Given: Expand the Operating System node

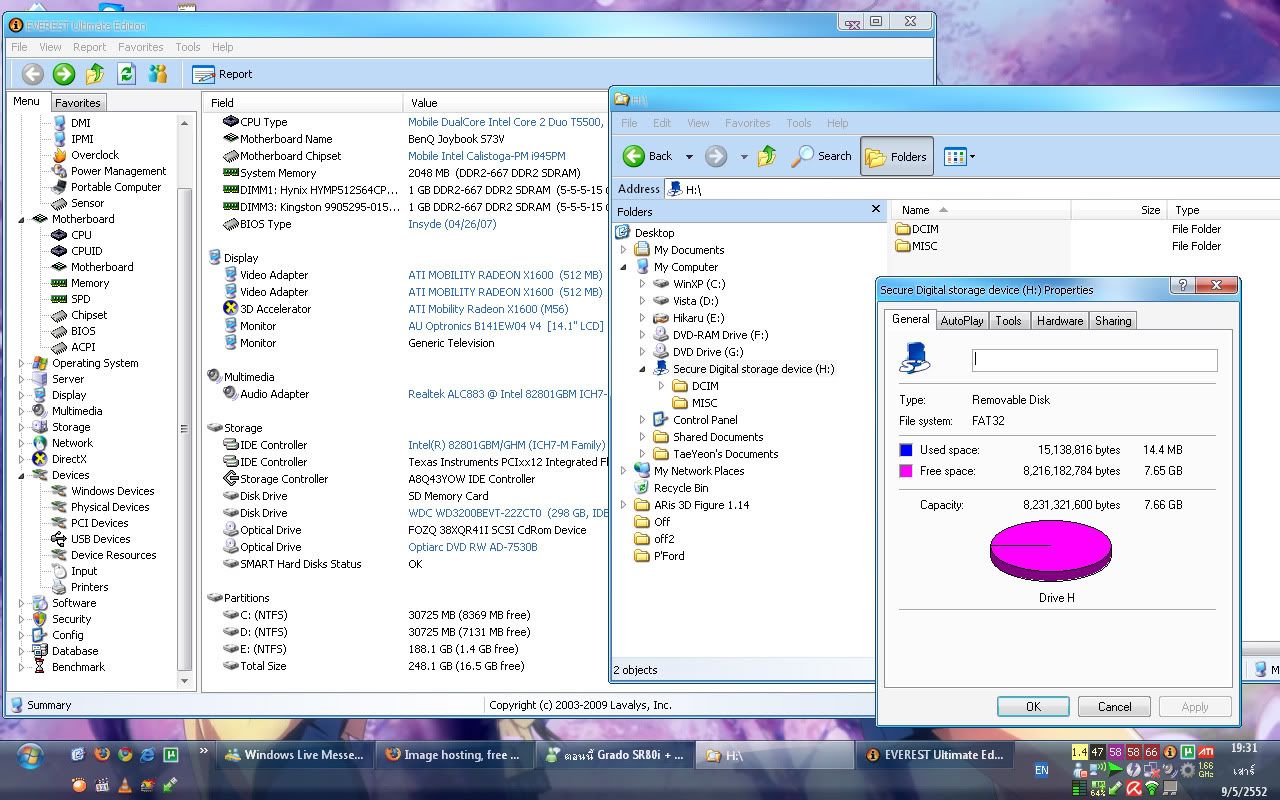Looking at the screenshot, I should 22,363.
